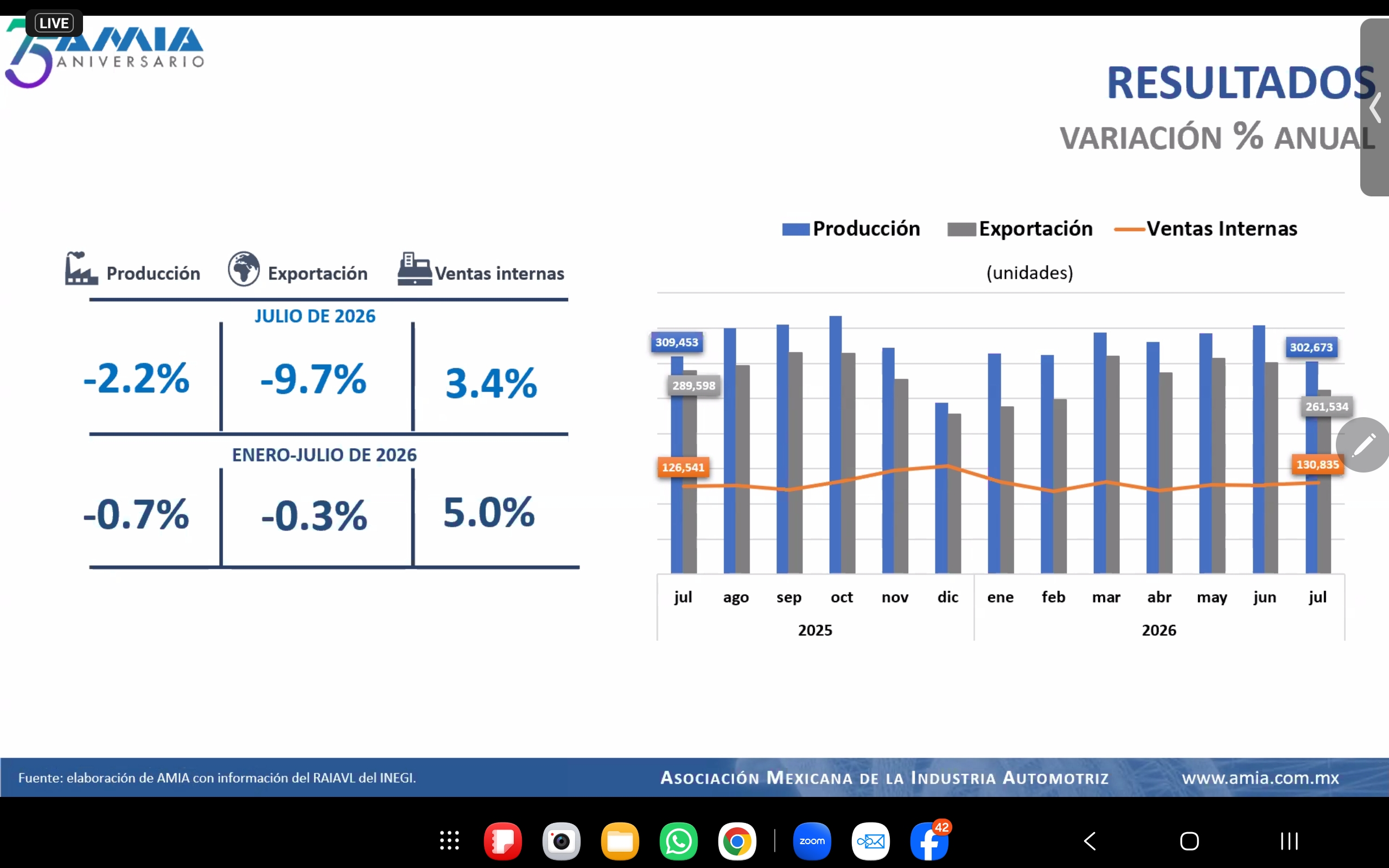Click the Asociación Mexicana de la Industria Automotriz text
1389x868 pixels.
884,778
